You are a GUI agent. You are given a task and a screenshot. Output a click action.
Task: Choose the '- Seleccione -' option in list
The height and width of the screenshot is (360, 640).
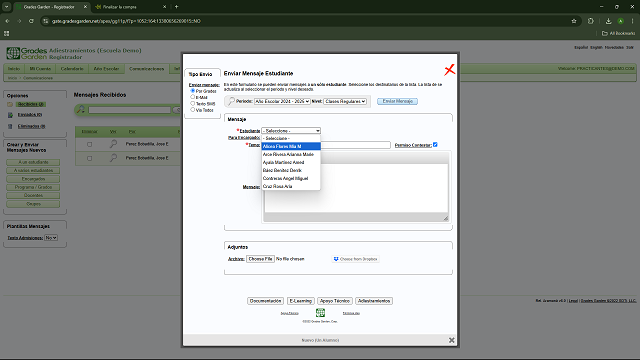click(291, 138)
